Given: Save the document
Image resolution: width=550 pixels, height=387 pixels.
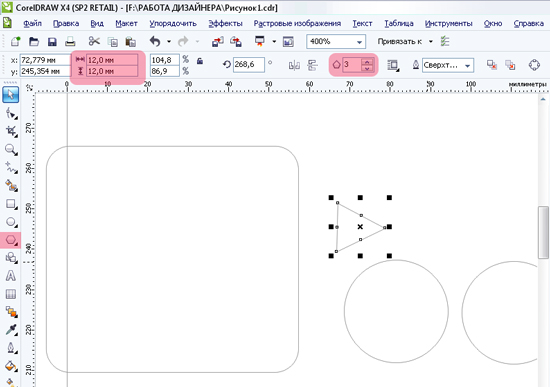Looking at the screenshot, I should coord(52,42).
